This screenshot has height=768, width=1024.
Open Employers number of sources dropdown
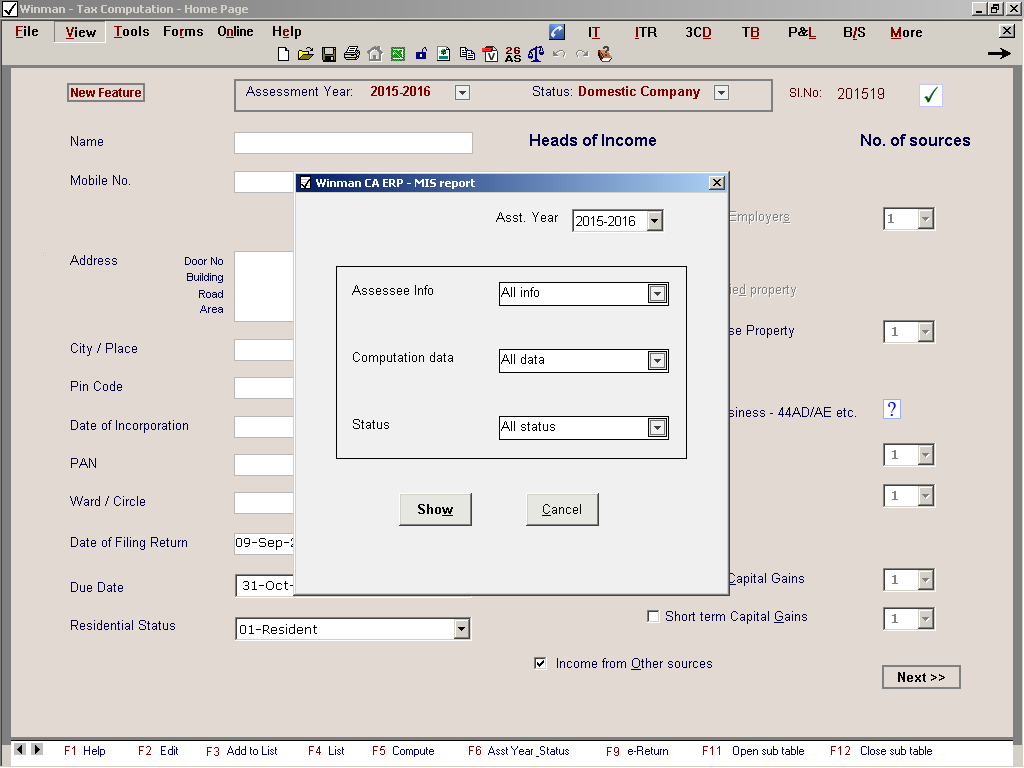coord(925,219)
